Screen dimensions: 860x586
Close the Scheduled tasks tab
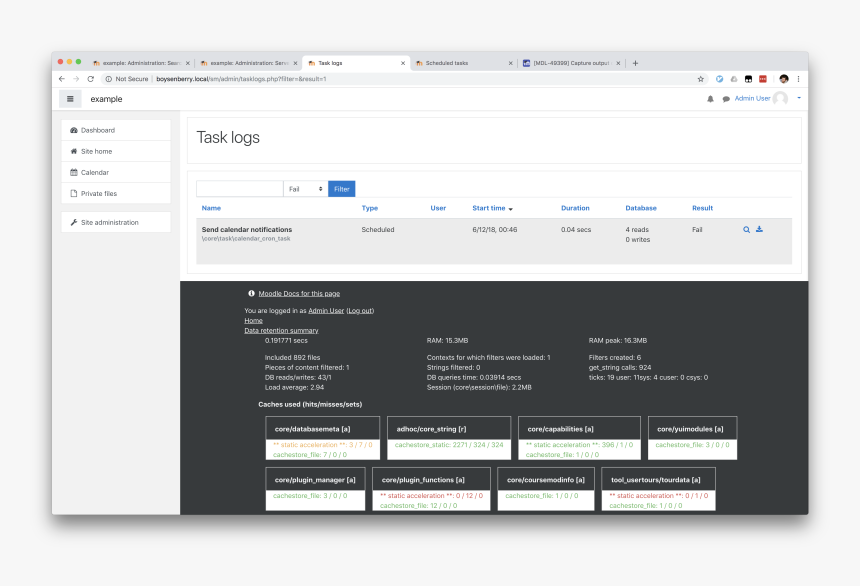[510, 63]
